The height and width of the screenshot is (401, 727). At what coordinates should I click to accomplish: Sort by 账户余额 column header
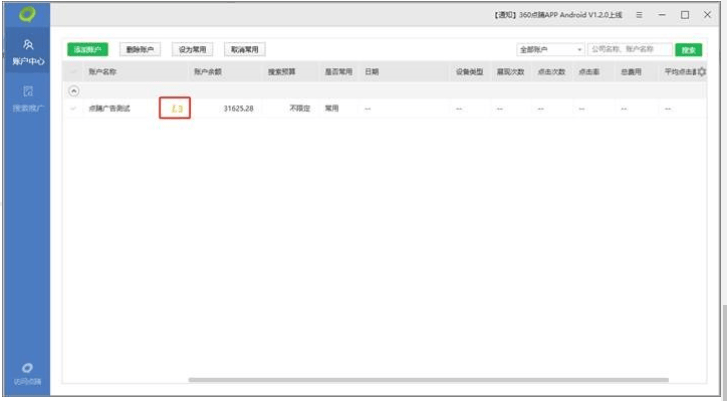(x=208, y=72)
